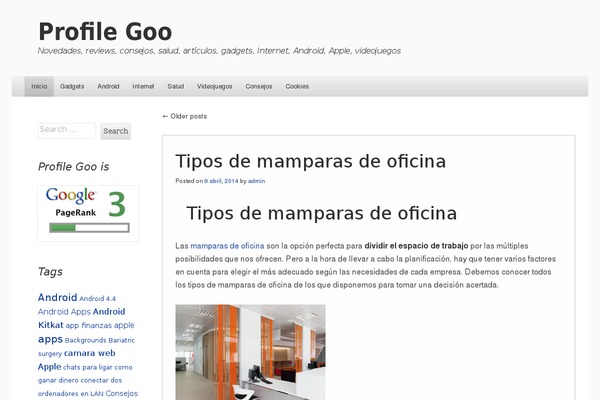Viewport: 600px width, 400px height.
Task: Open the Backgrounds tag
Action: pyautogui.click(x=85, y=340)
